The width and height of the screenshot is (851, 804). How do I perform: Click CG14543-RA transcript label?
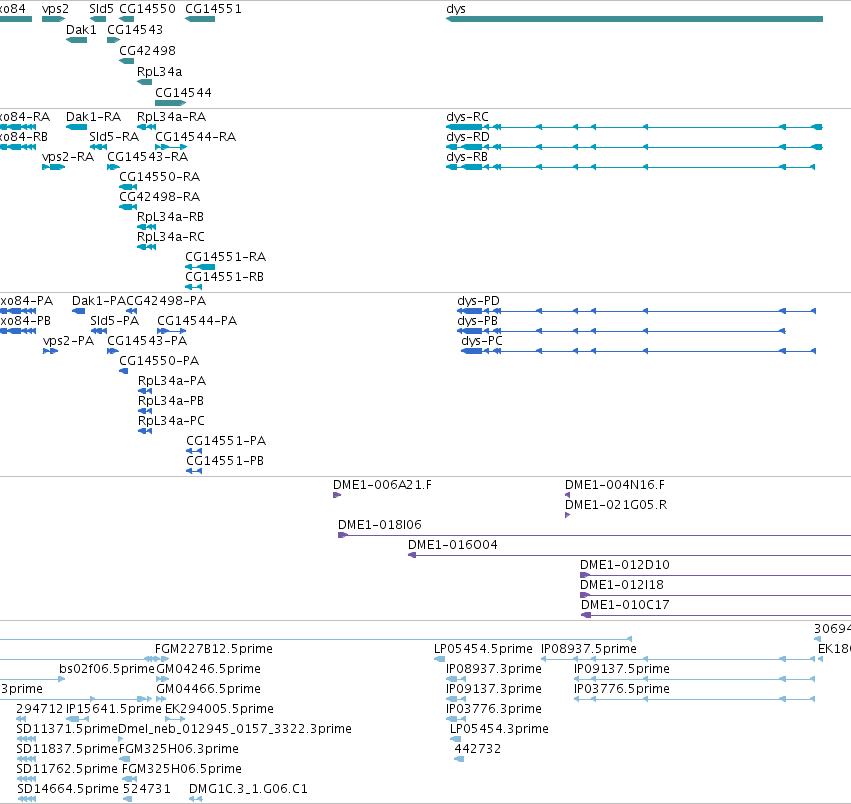tap(148, 157)
